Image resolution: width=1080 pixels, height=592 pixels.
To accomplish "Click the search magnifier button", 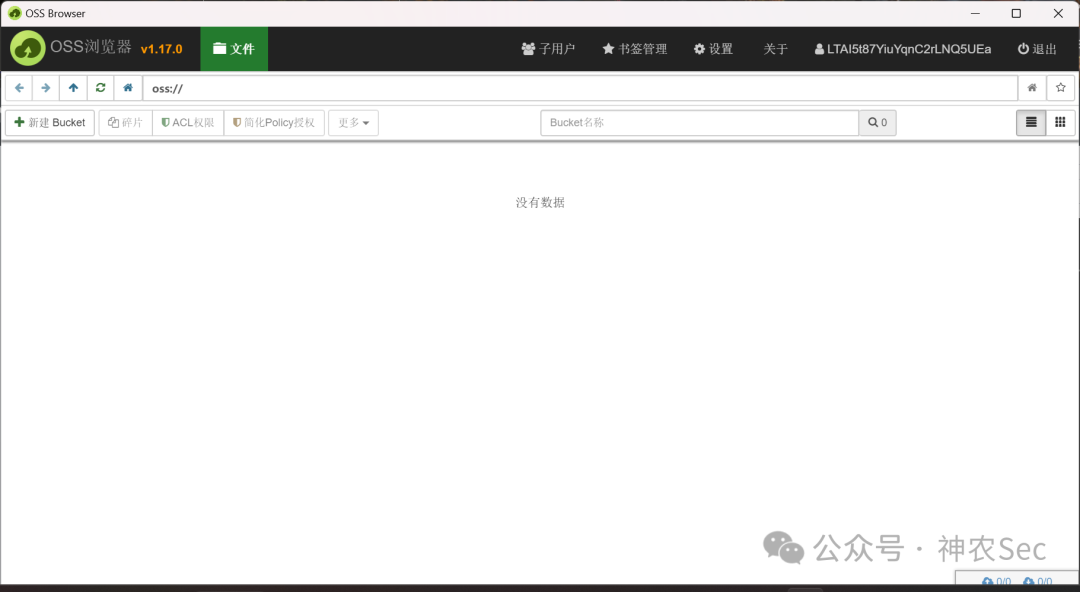I will click(x=878, y=123).
